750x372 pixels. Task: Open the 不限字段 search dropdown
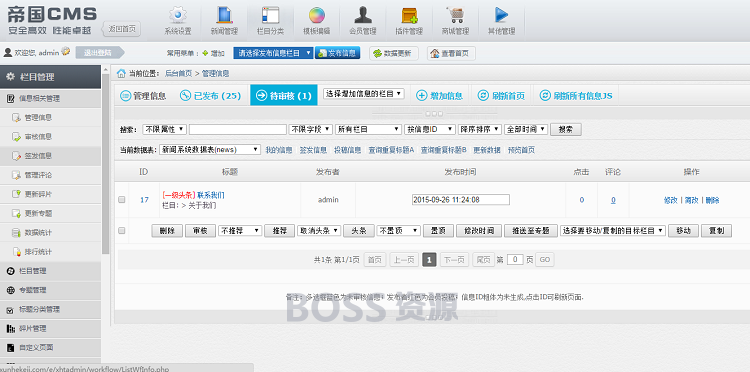pos(310,129)
